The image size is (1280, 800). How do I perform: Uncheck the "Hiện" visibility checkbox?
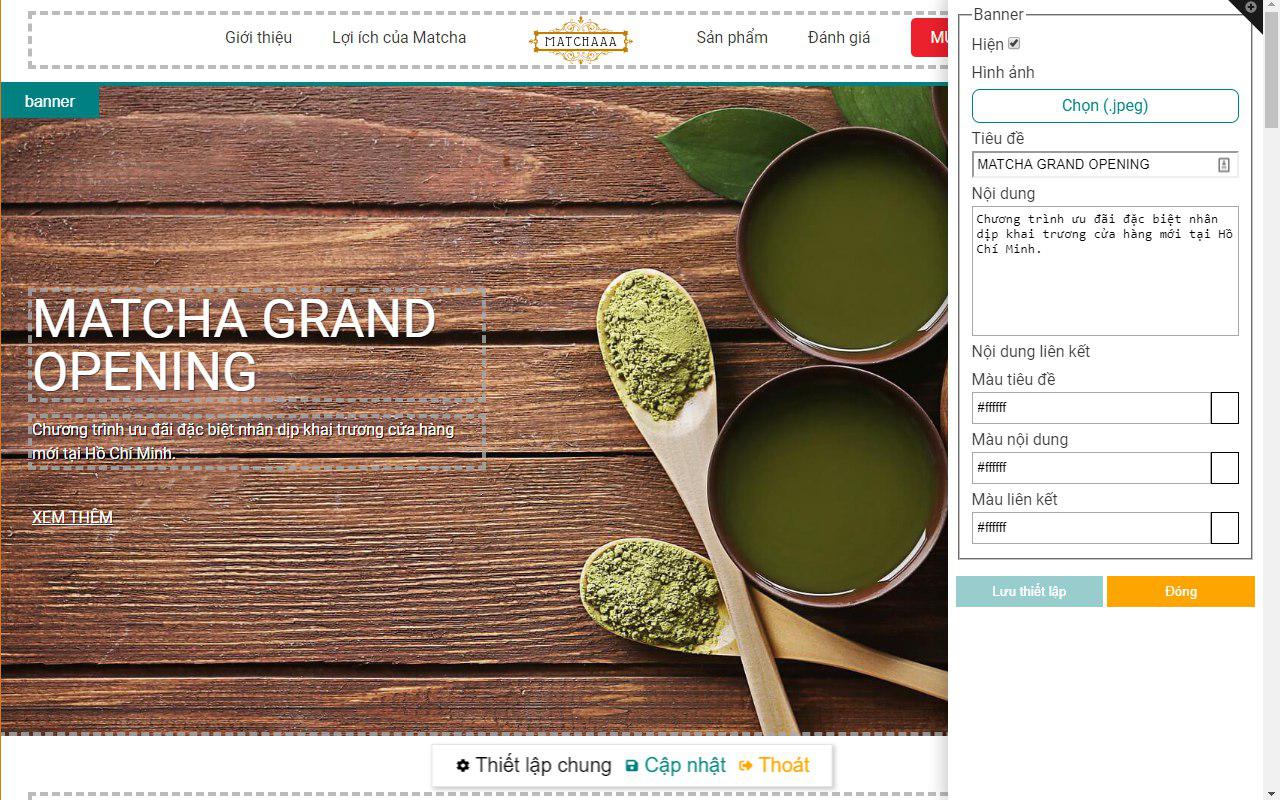1013,43
